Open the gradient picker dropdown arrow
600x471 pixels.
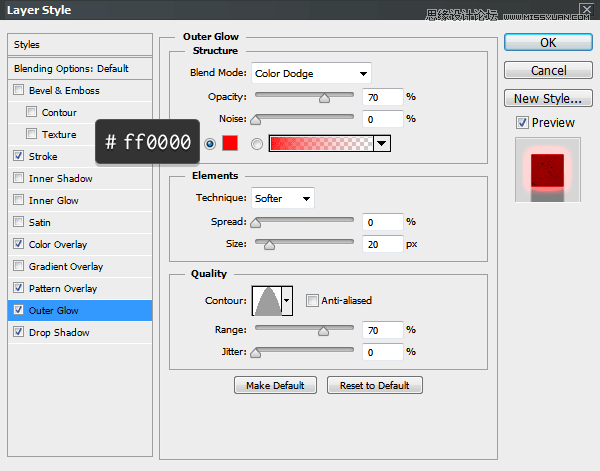[x=382, y=143]
